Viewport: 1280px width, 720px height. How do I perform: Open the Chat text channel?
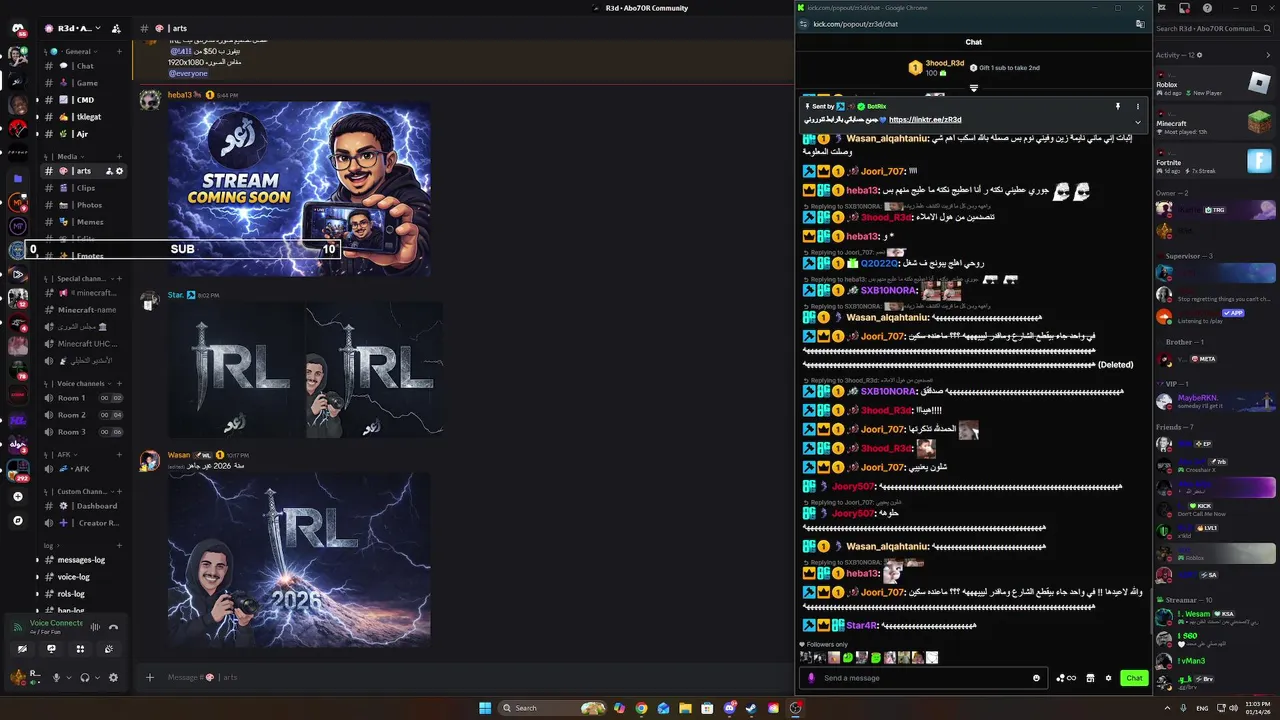click(84, 66)
